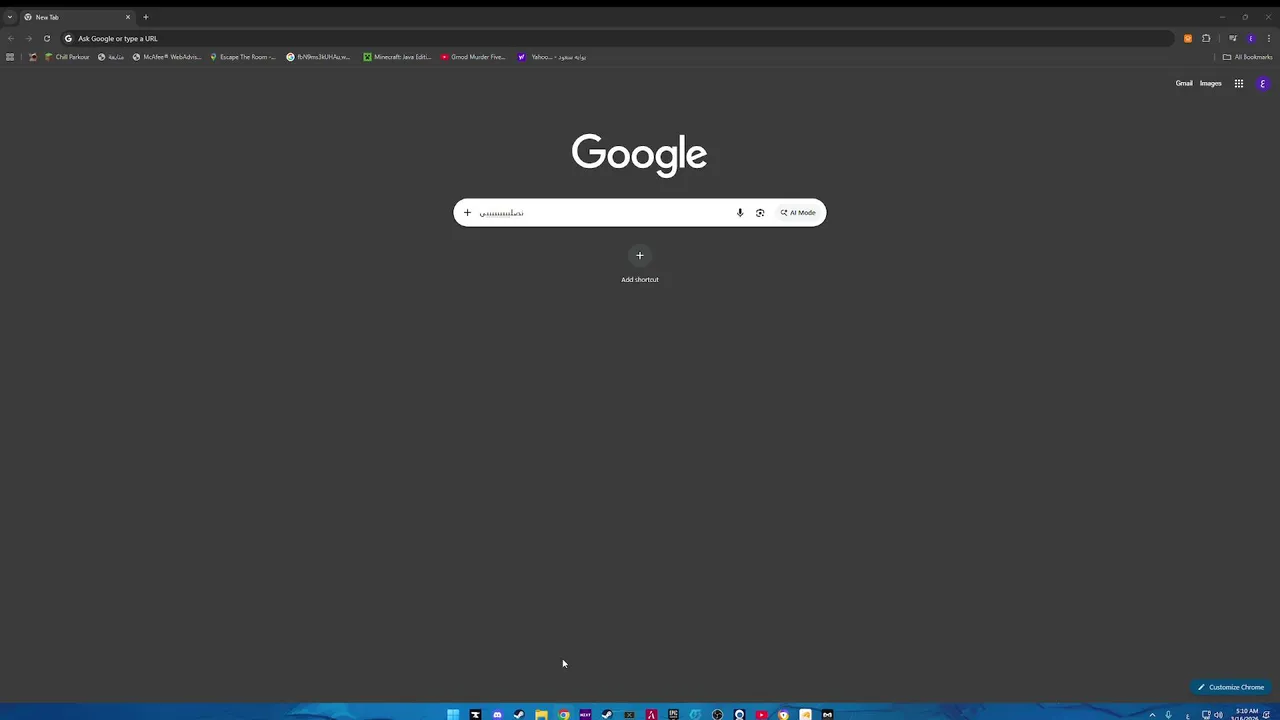
Task: Click the Customize Chrome button
Action: tap(1231, 687)
